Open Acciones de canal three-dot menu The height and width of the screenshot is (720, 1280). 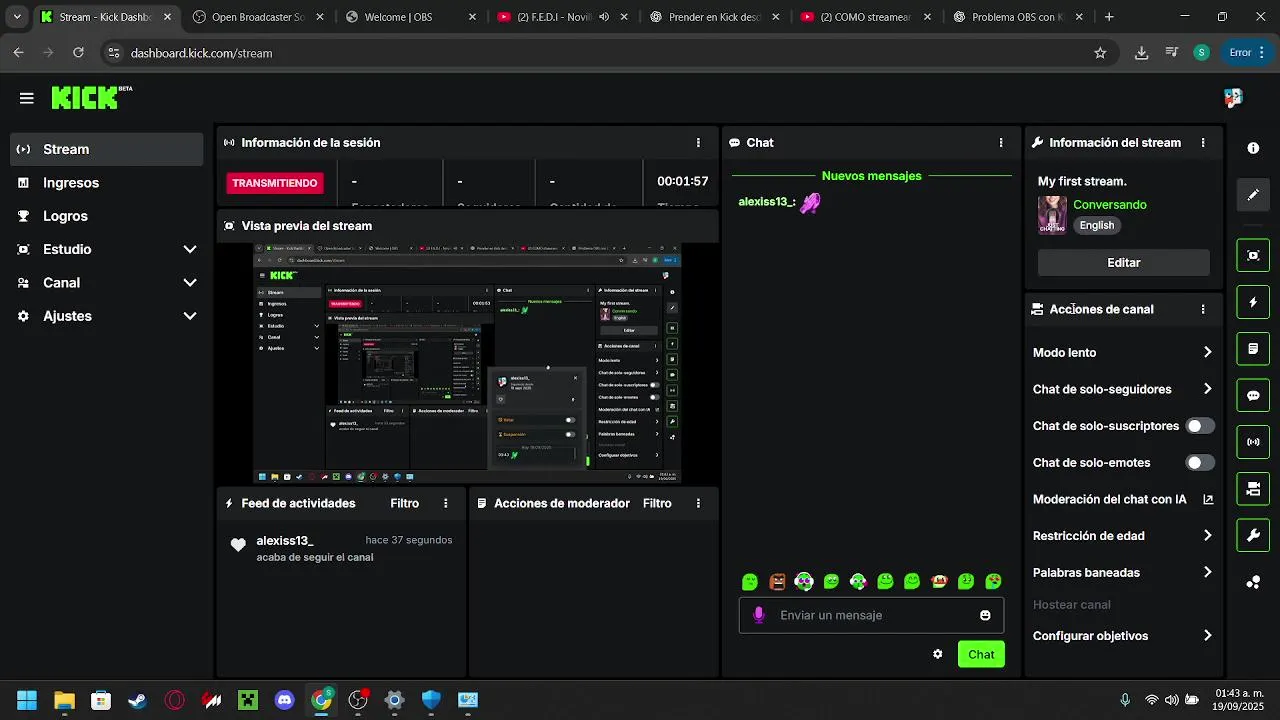coord(1203,310)
